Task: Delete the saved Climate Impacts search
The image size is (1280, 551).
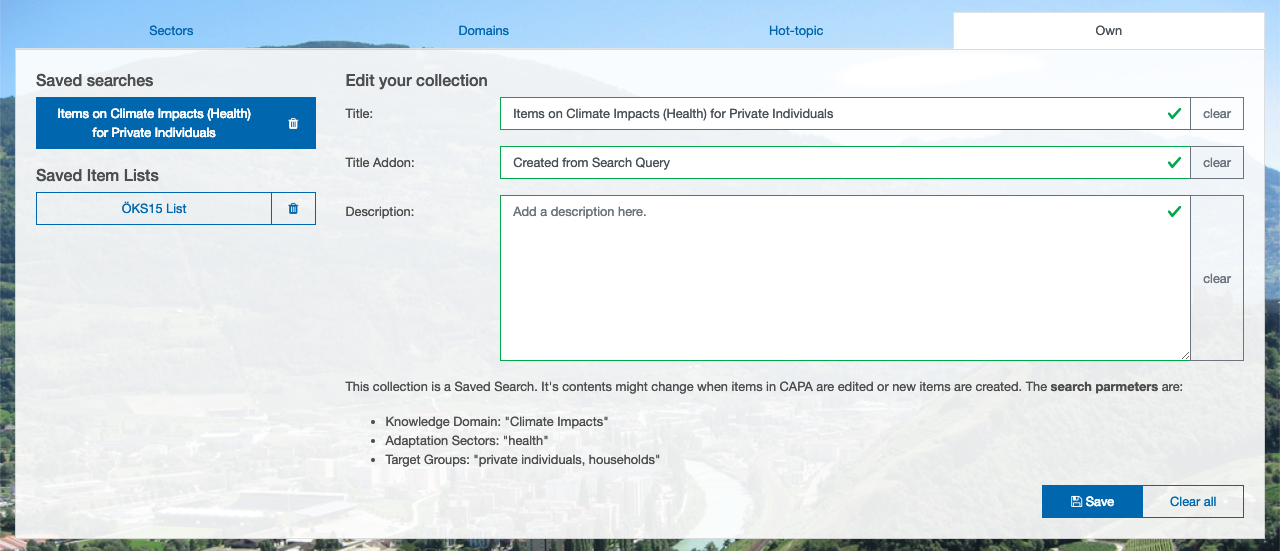Action: [293, 124]
